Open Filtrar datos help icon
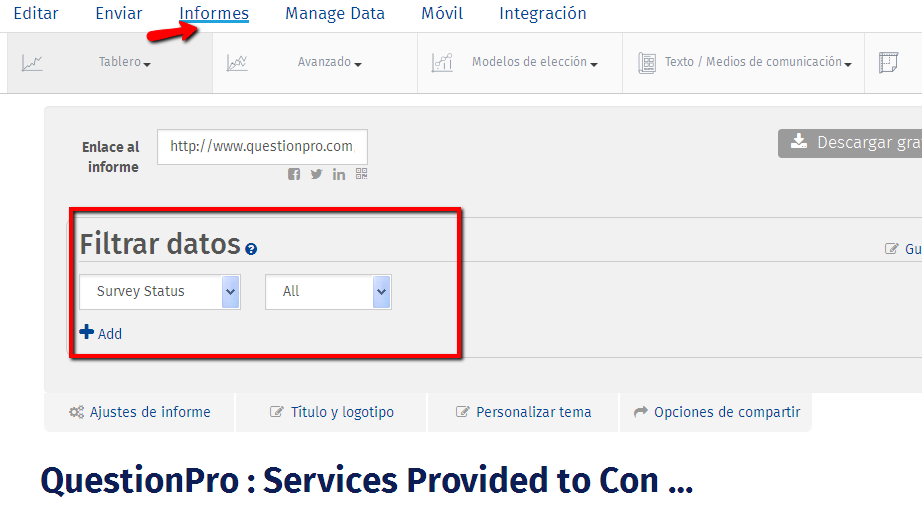Image resolution: width=922 pixels, height=506 pixels. 251,249
